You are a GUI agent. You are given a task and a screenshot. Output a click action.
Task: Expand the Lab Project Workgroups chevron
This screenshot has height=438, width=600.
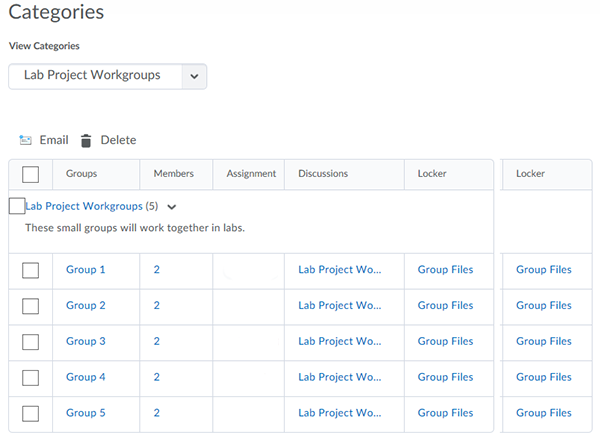pyautogui.click(x=172, y=207)
